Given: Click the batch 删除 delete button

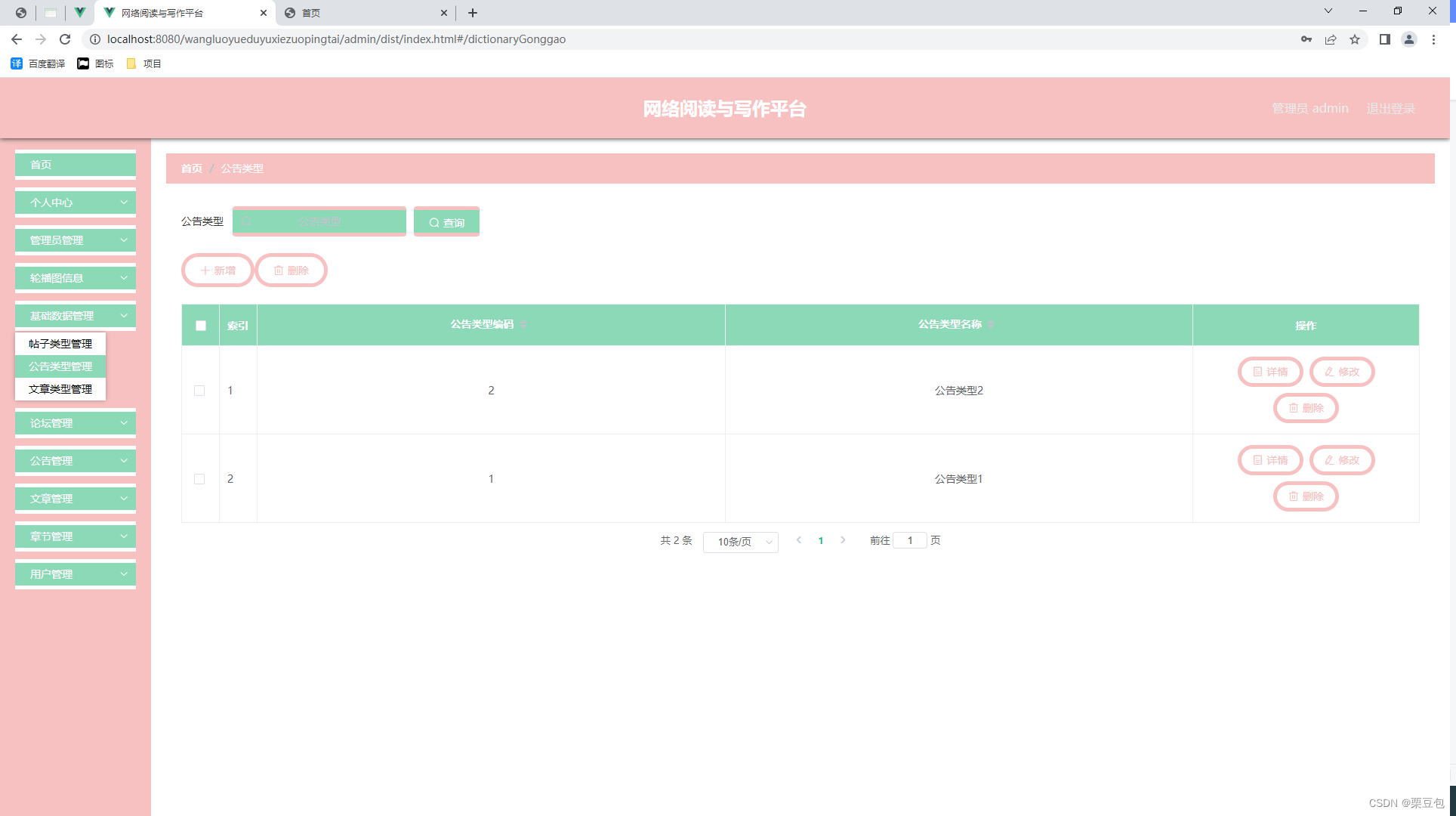Looking at the screenshot, I should pos(291,270).
